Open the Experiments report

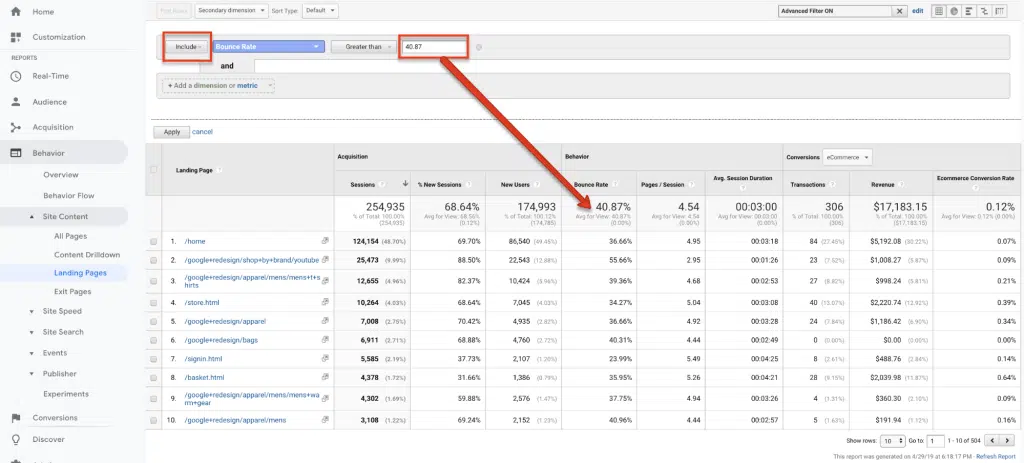point(66,394)
